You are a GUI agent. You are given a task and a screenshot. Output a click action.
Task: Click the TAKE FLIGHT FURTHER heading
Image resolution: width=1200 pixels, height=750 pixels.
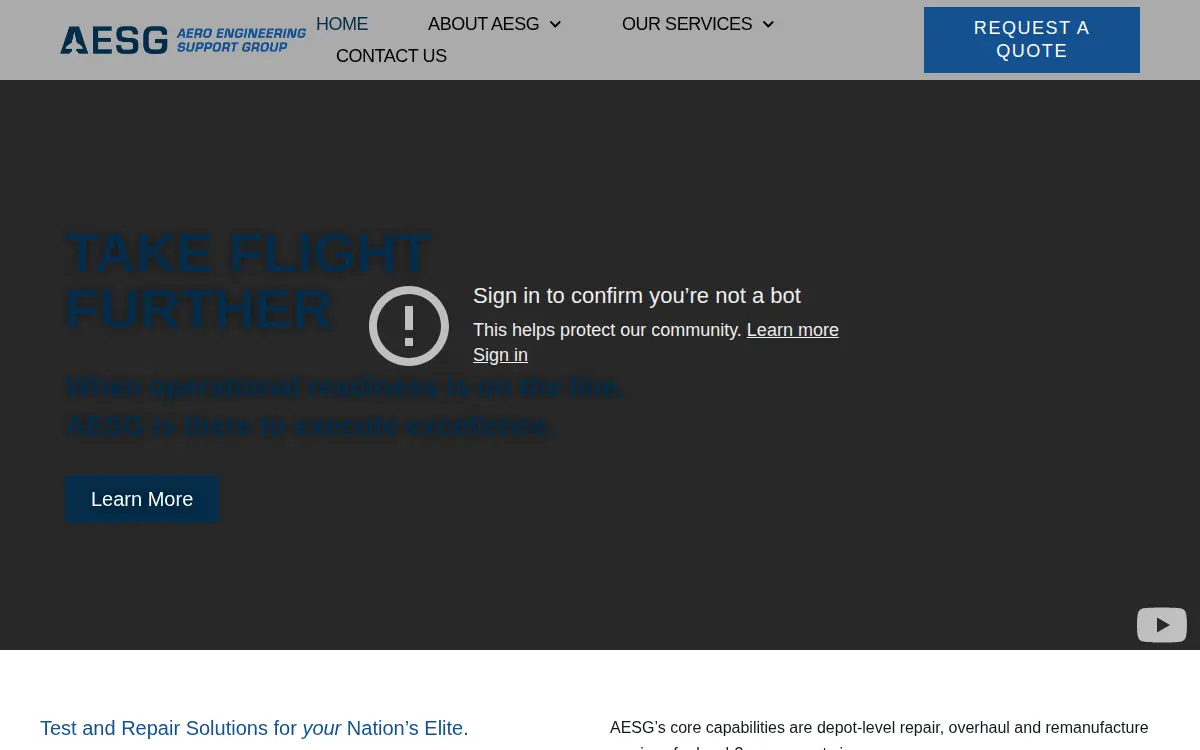pyautogui.click(x=248, y=281)
